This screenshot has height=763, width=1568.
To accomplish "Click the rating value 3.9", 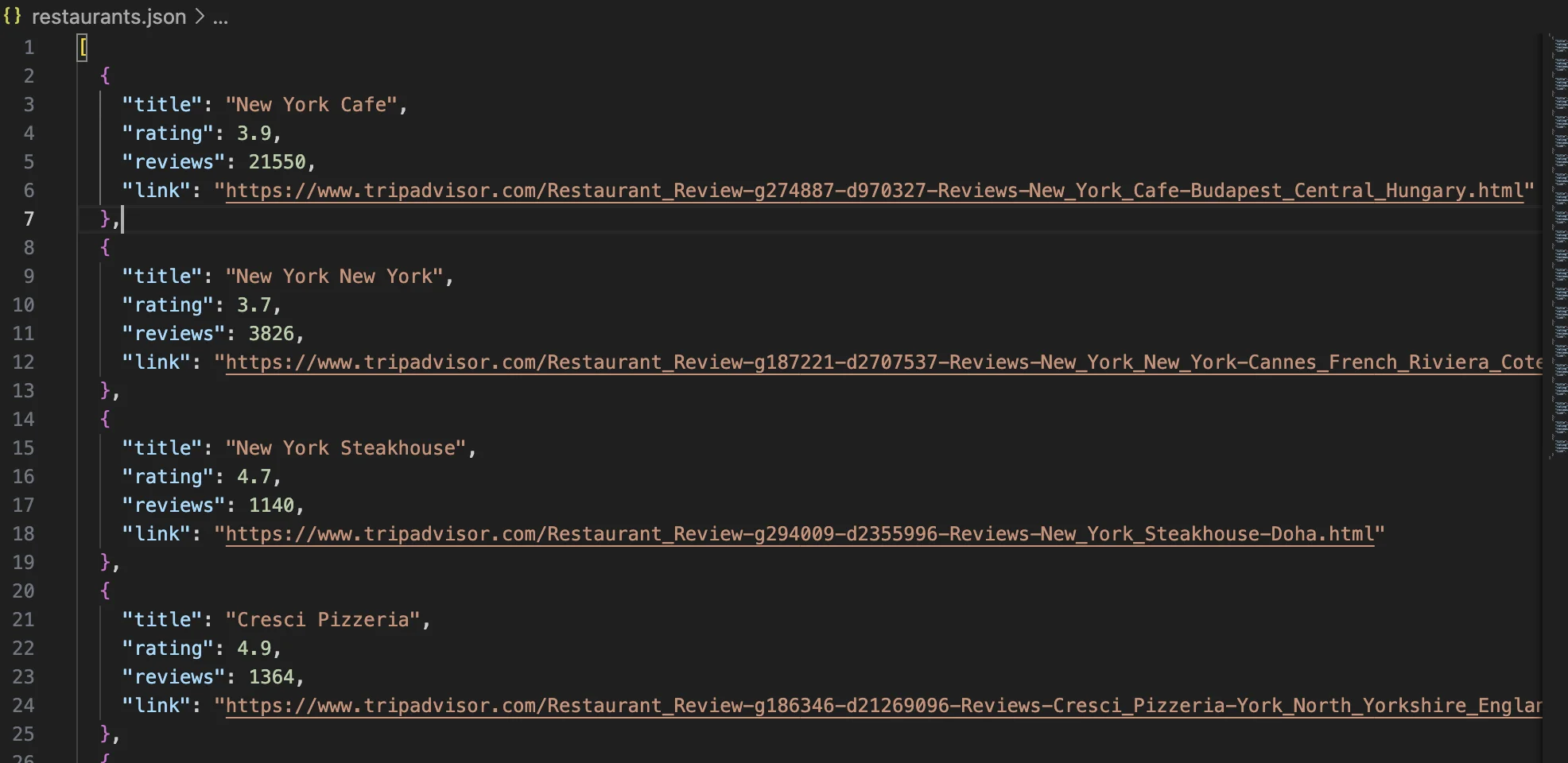I will click(254, 134).
